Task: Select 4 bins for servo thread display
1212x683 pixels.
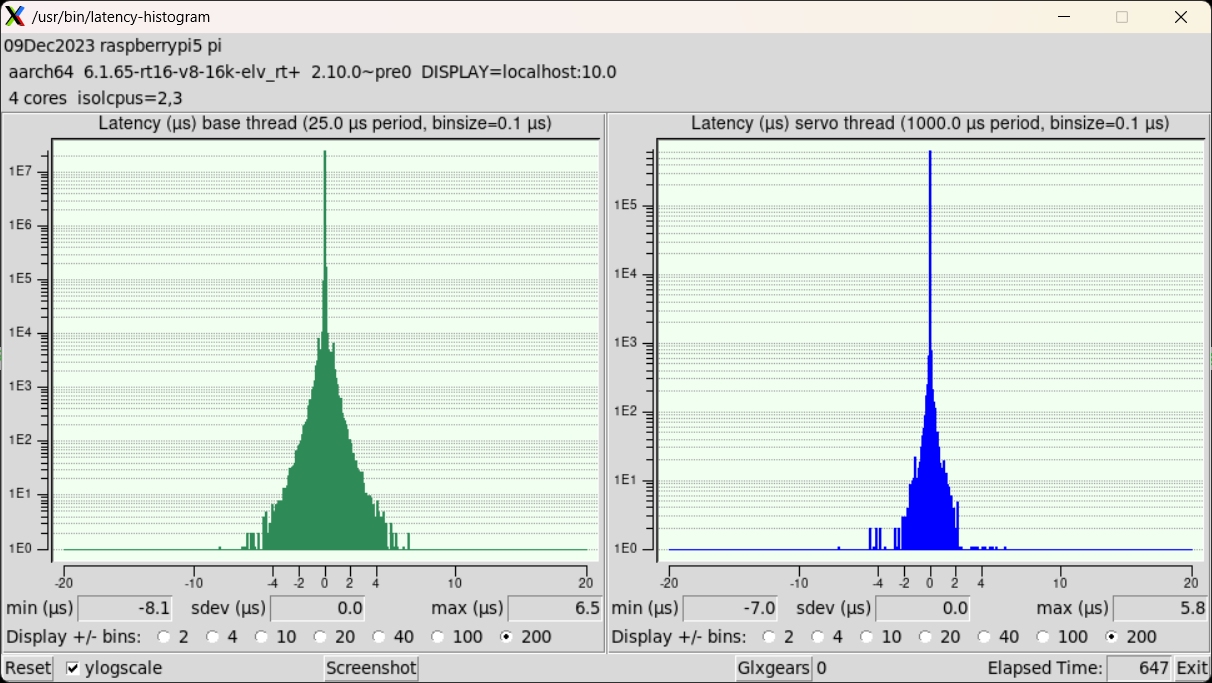Action: (818, 636)
